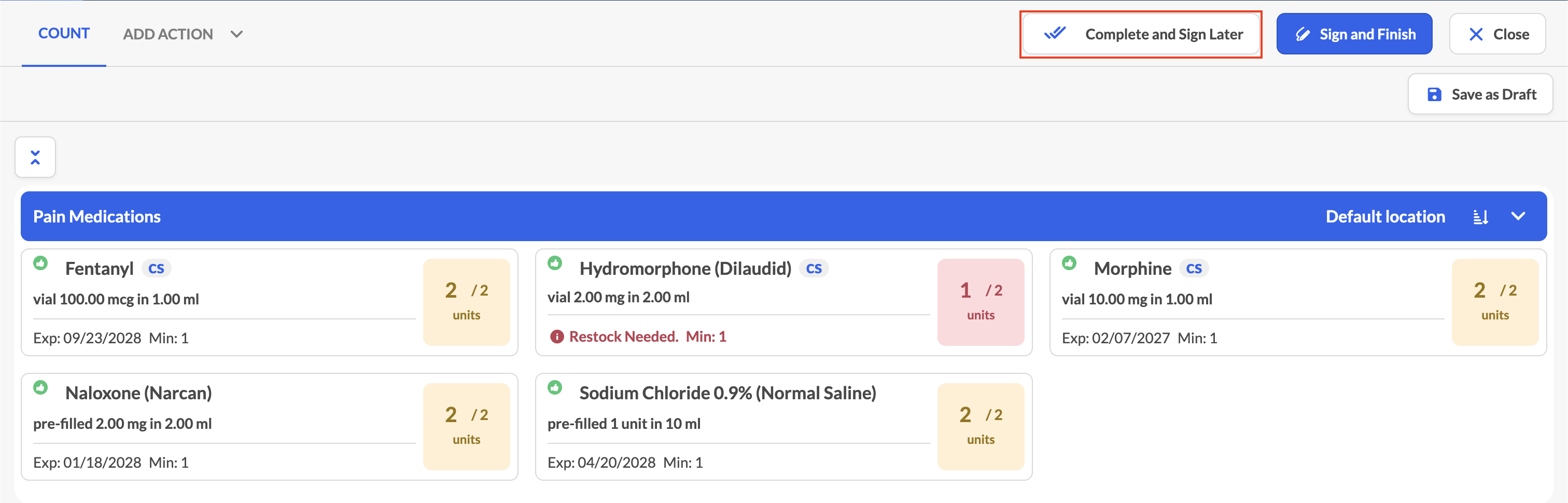Click the green thumbs-up icon on Fentanyl

41,263
